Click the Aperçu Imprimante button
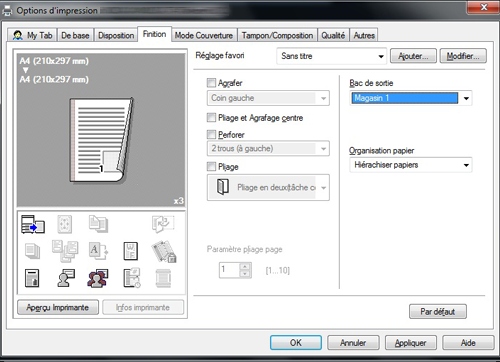500x362 pixels. click(x=58, y=307)
